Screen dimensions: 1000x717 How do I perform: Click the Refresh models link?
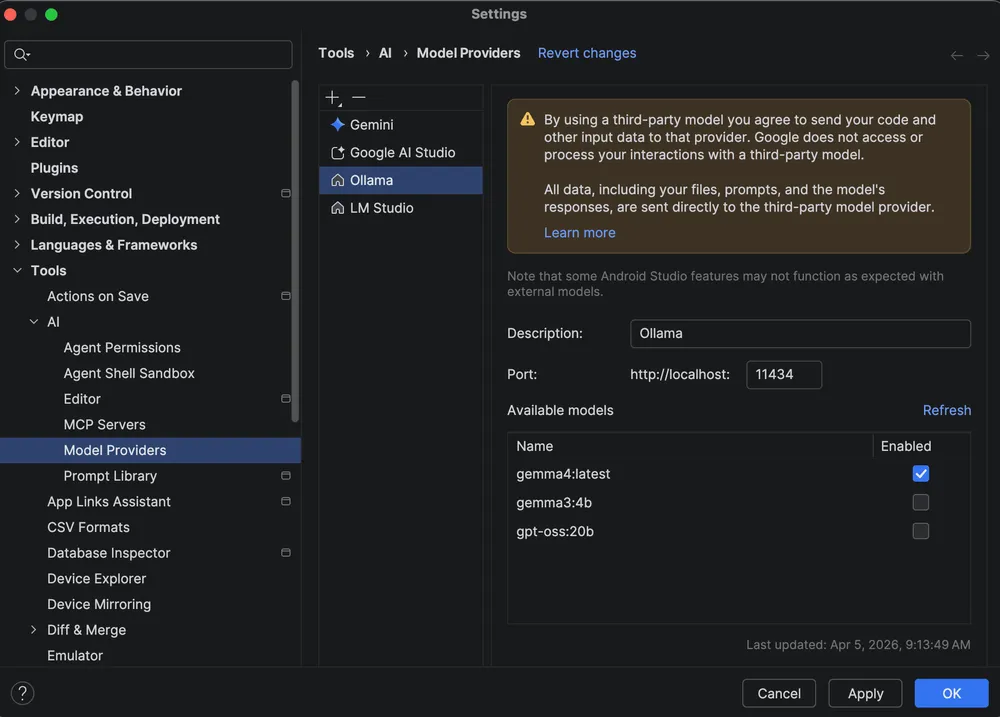click(946, 410)
